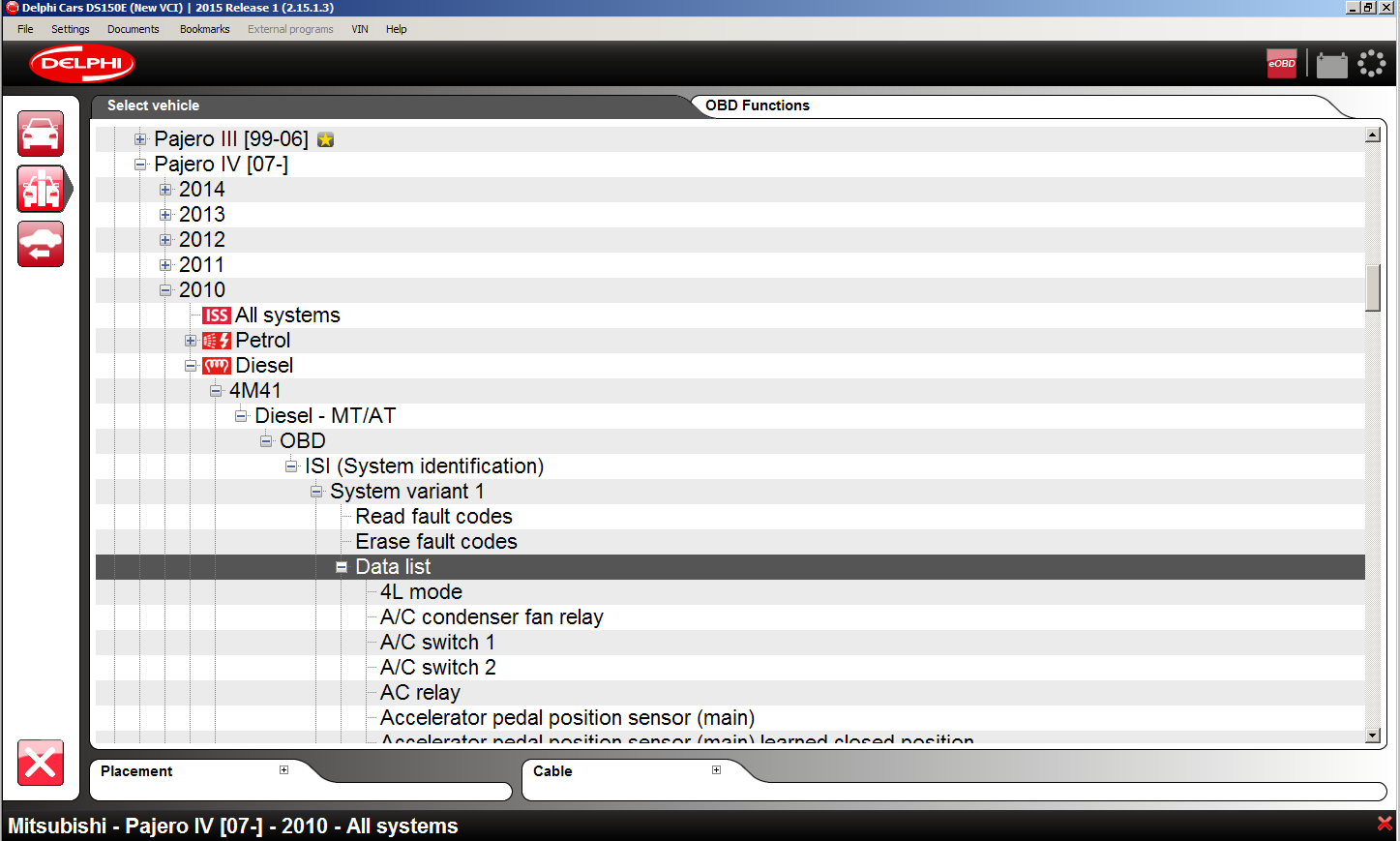Open the File menu

tap(25, 29)
